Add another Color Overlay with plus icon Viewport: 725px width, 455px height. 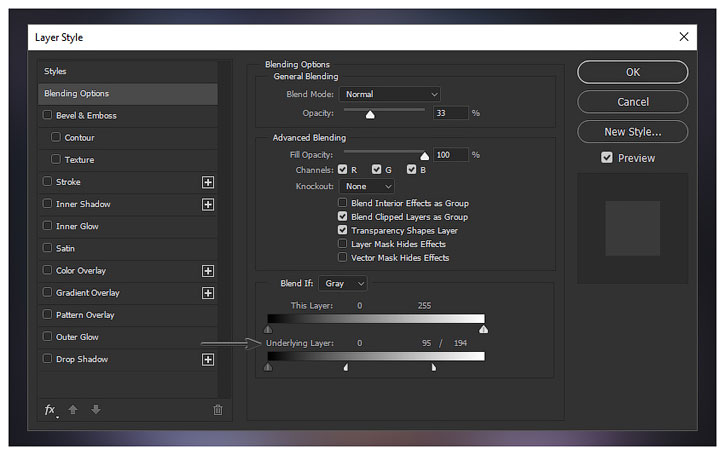208,271
